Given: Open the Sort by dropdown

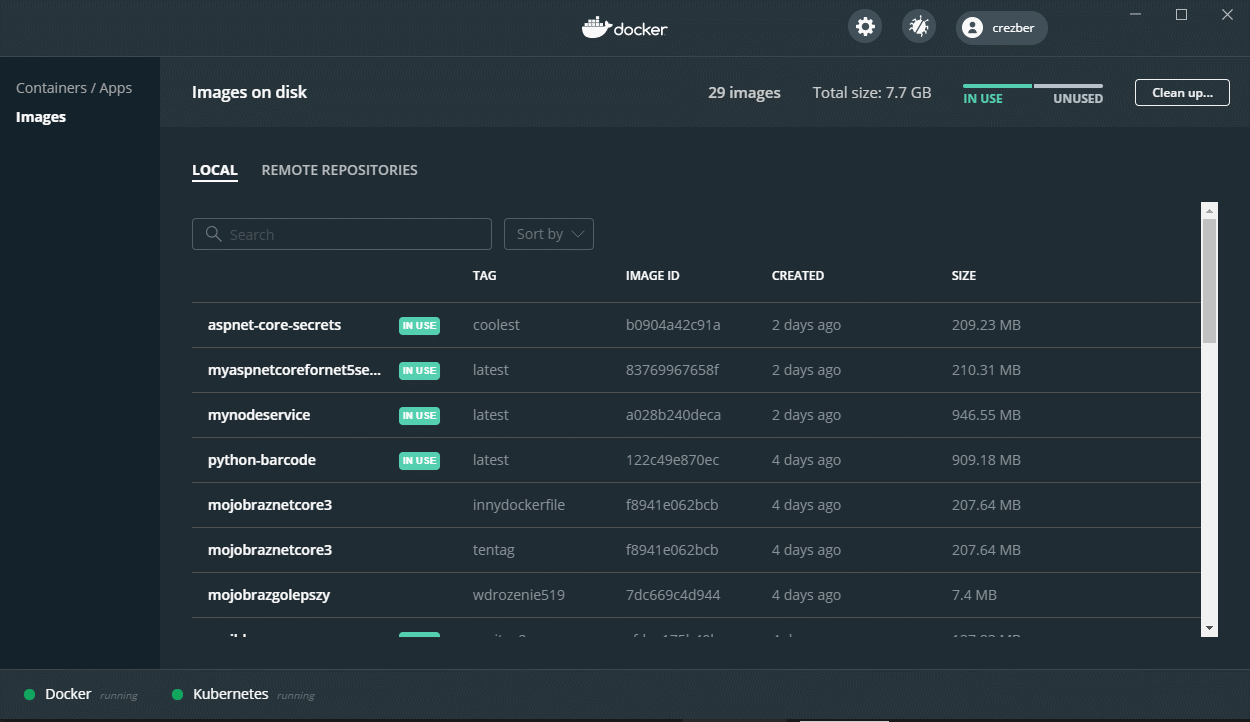Looking at the screenshot, I should click(x=549, y=234).
